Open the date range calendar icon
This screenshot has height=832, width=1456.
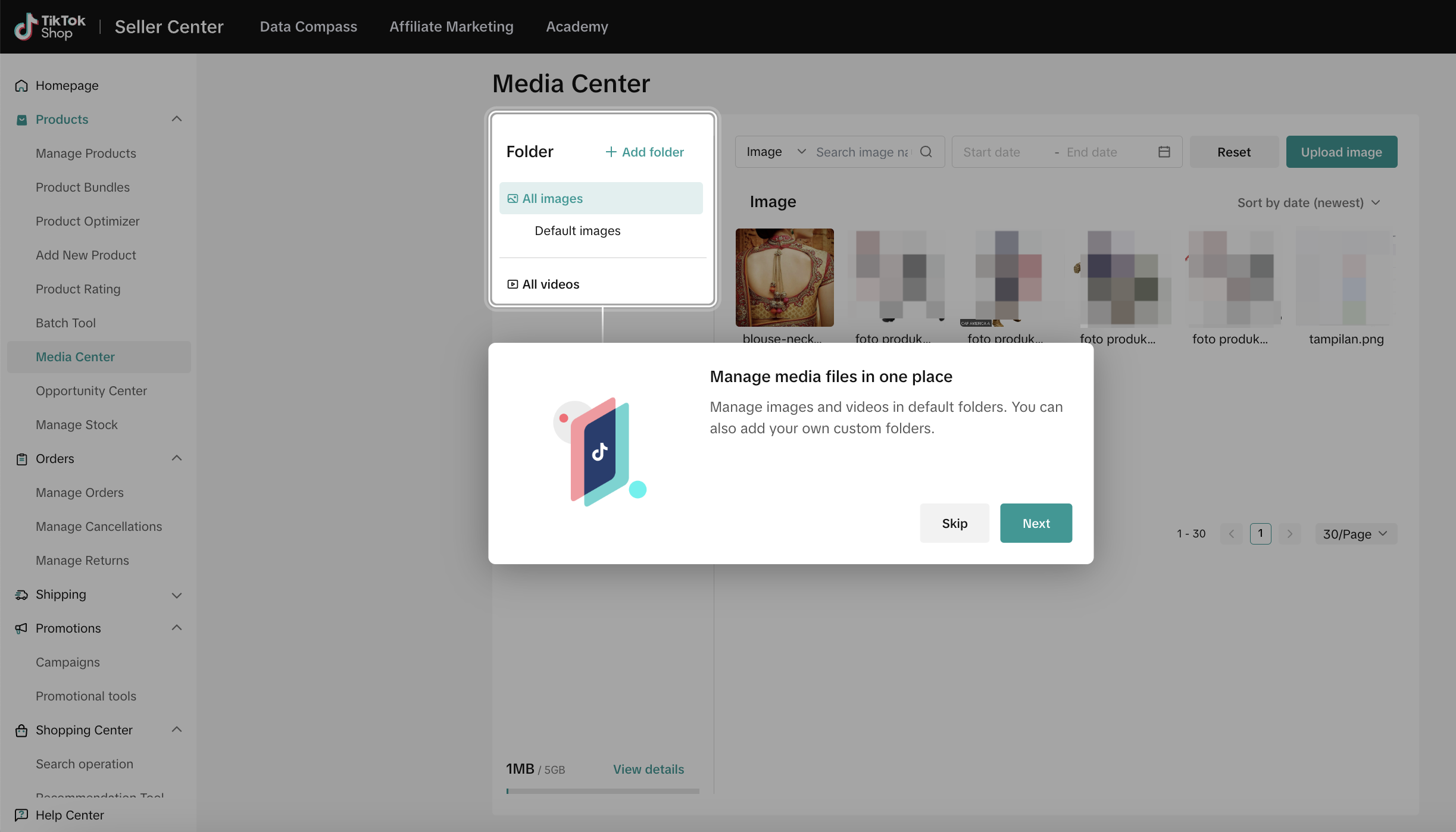pos(1164,152)
